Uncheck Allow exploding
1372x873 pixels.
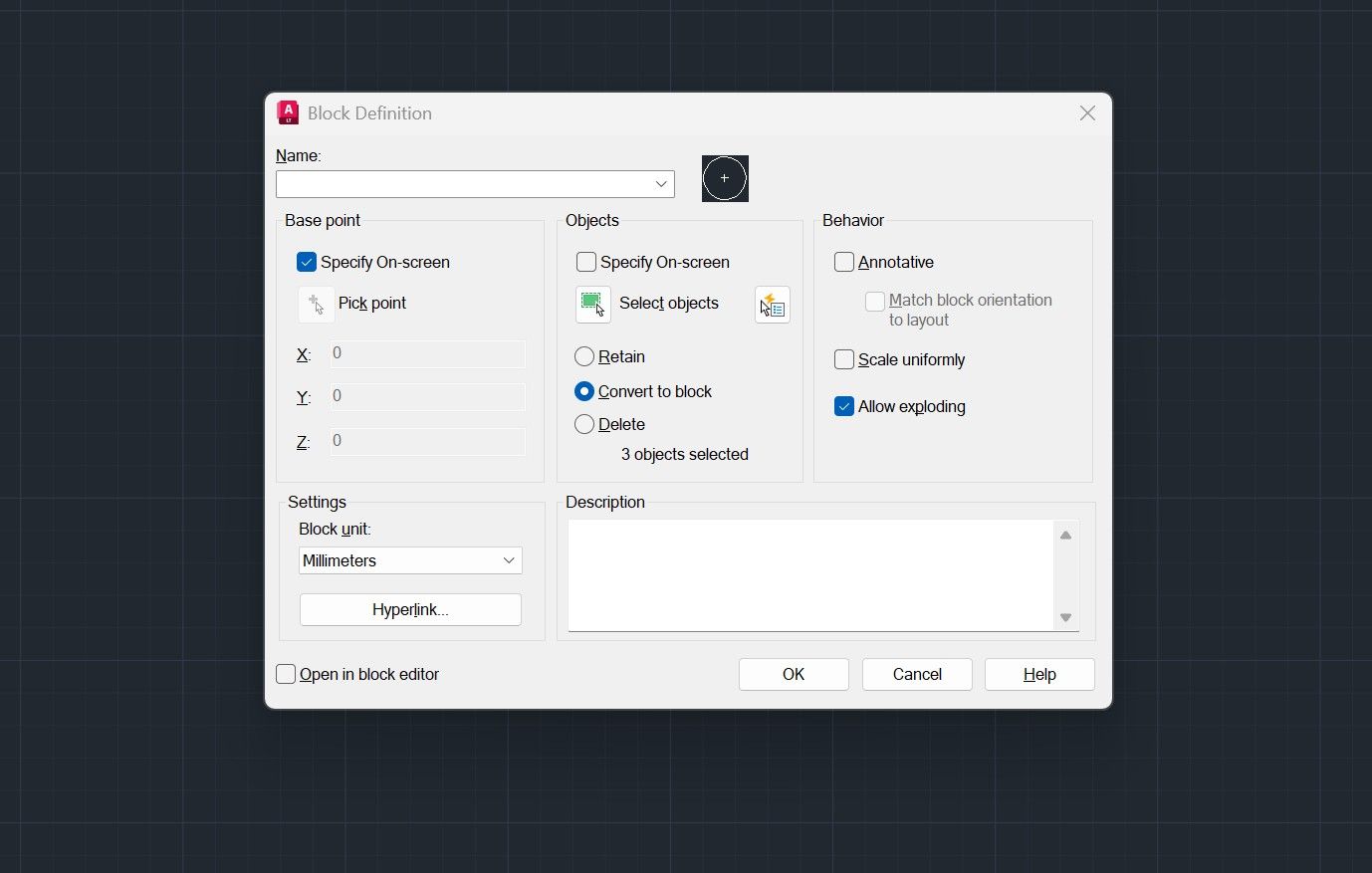[x=843, y=406]
